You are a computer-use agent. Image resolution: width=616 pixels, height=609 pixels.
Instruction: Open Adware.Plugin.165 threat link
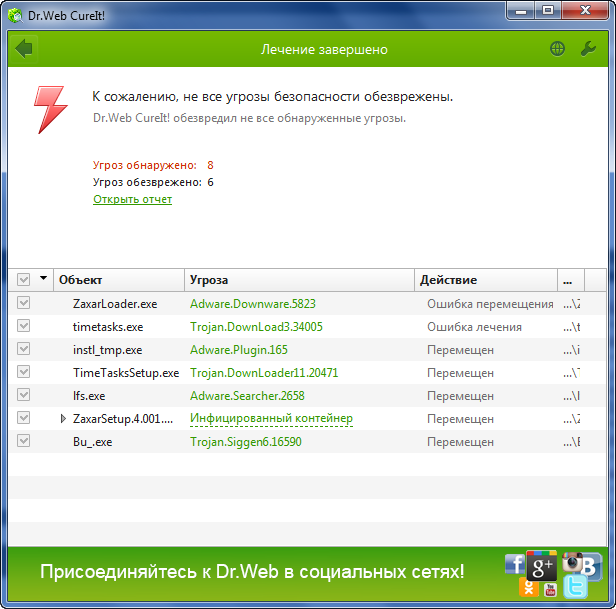point(239,350)
